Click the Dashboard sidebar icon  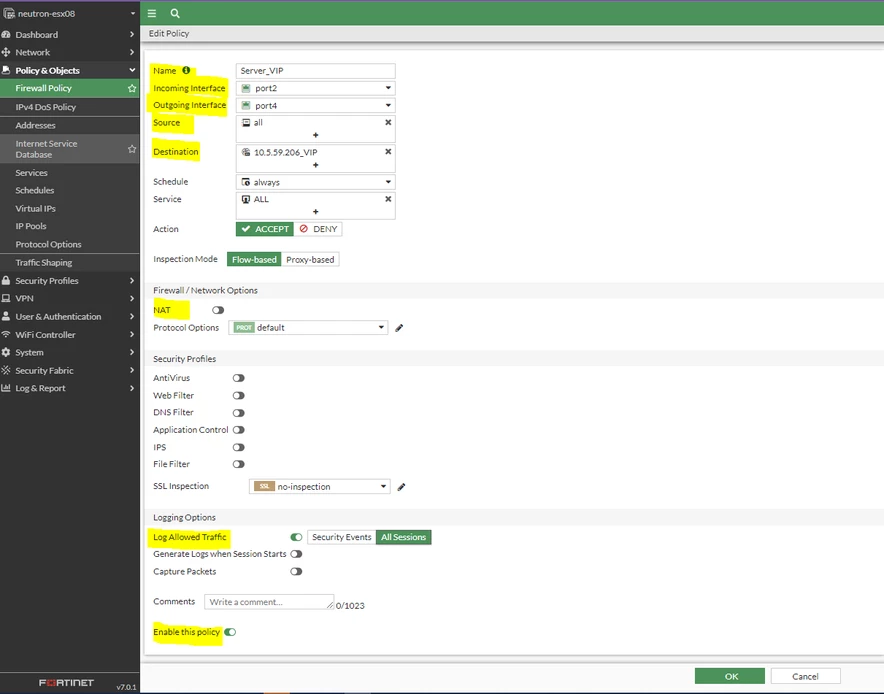click(6, 34)
